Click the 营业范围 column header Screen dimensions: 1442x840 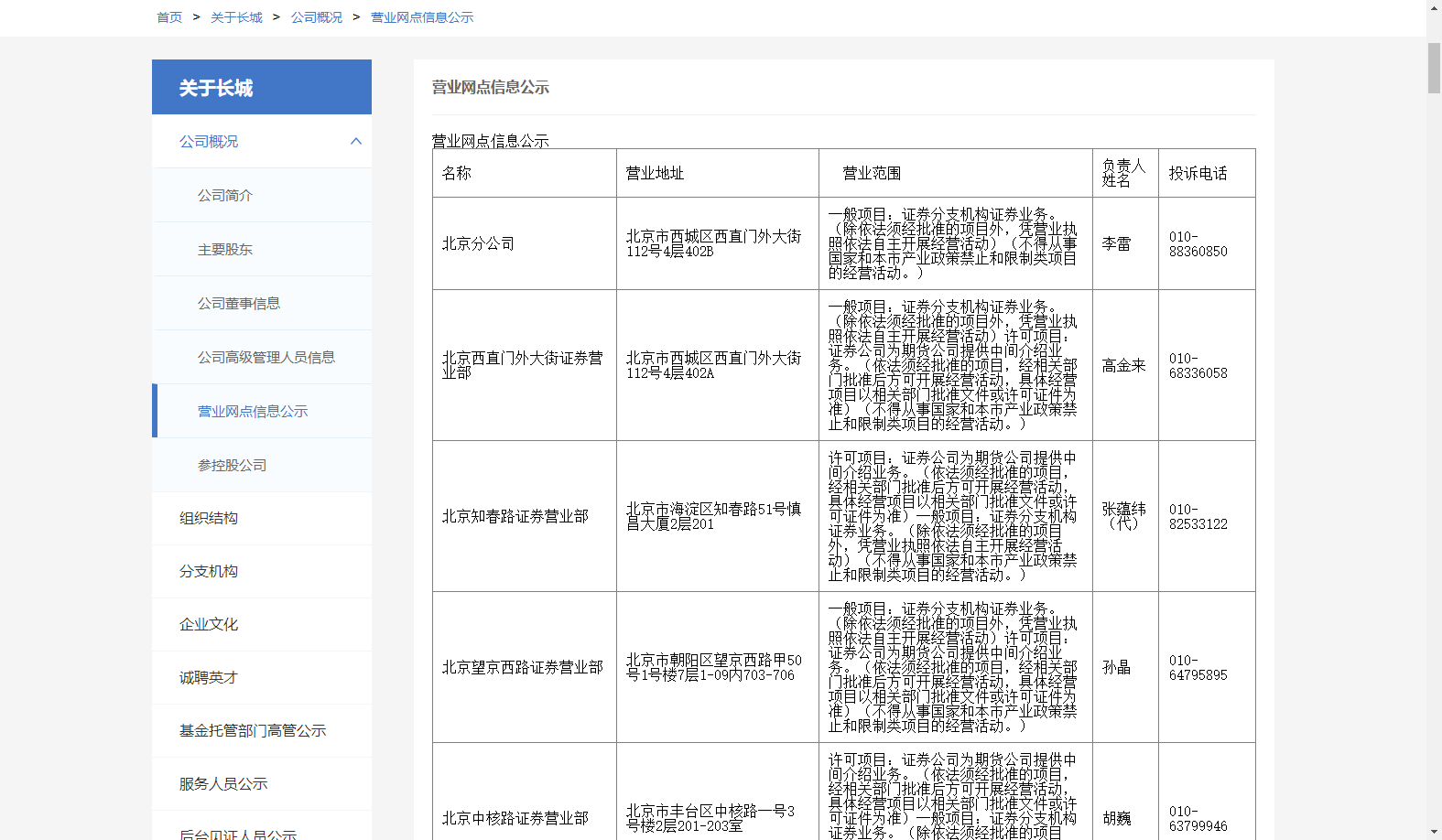click(956, 173)
